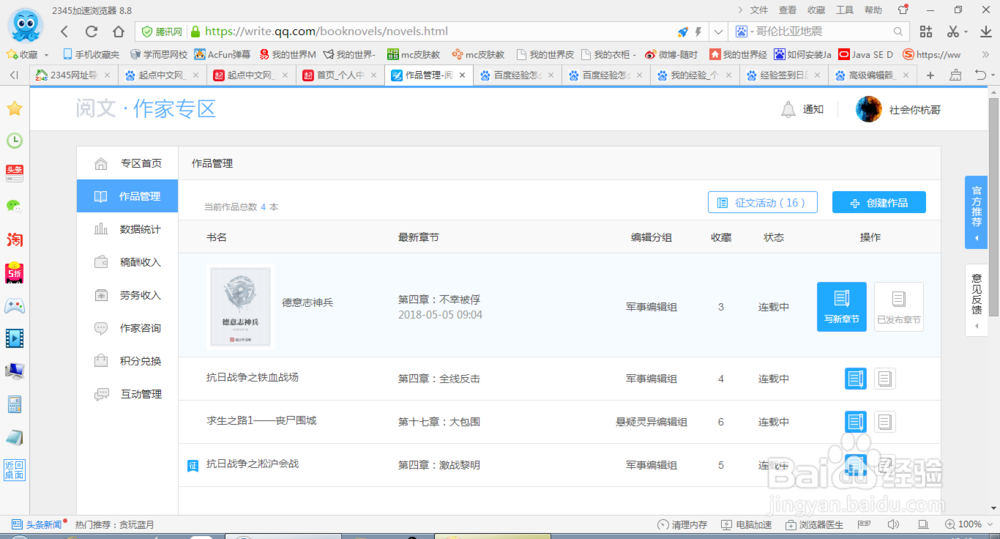The width and height of the screenshot is (1000, 539).
Task: Select 作品管理 in sidebar
Action: pyautogui.click(x=128, y=196)
